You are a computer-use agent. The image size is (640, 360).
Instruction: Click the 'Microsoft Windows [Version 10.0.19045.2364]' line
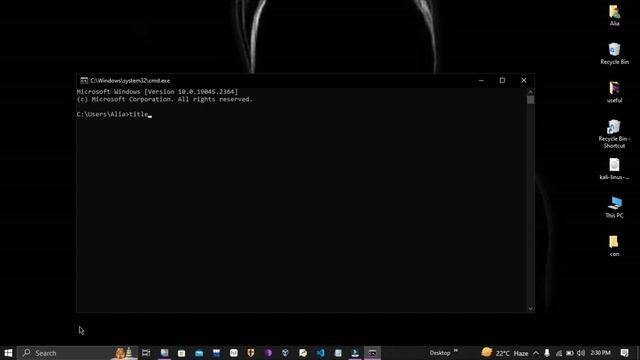coord(157,92)
